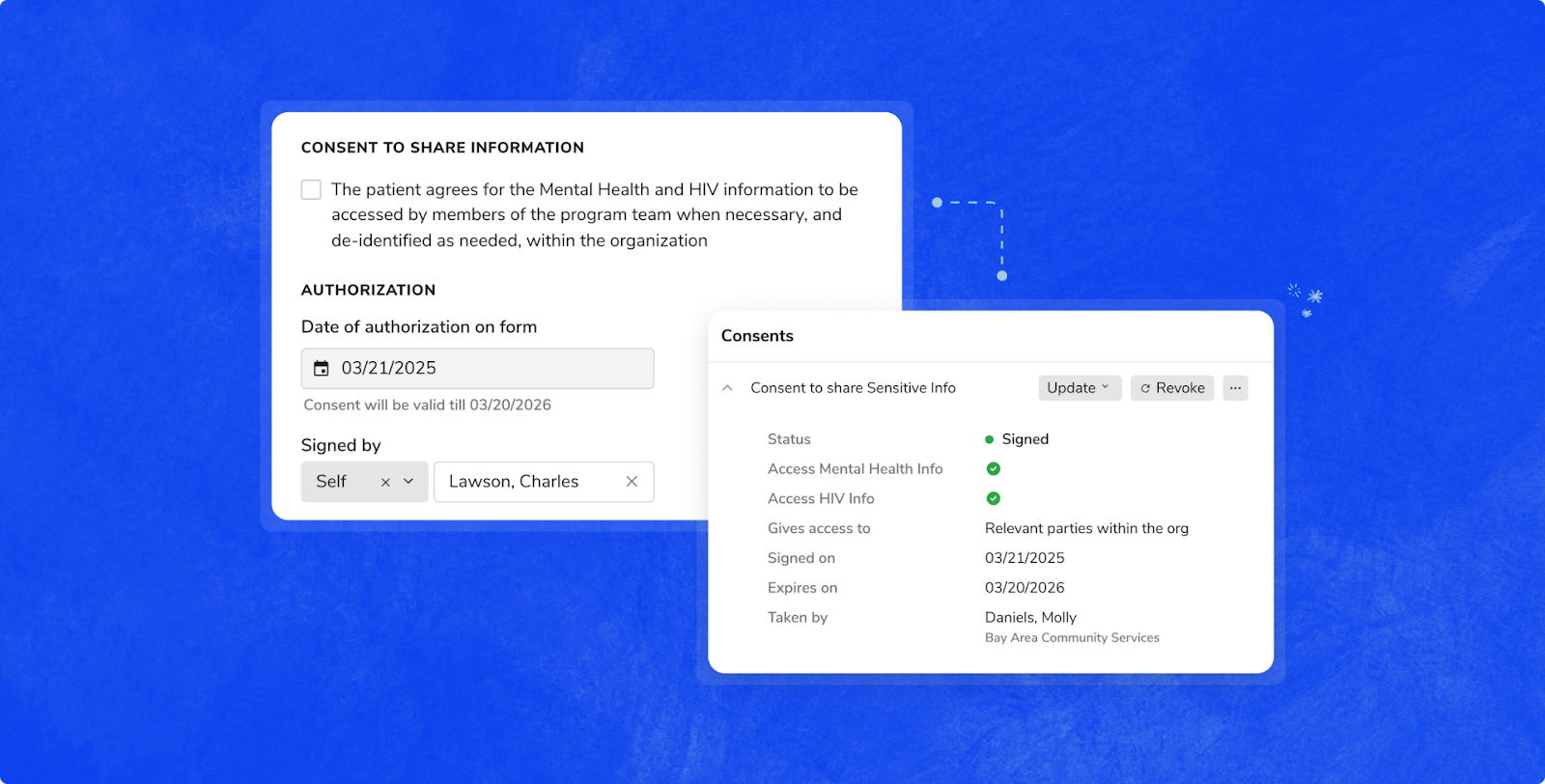Click the name Daniels, Molly
The image size is (1545, 784).
tap(1030, 618)
